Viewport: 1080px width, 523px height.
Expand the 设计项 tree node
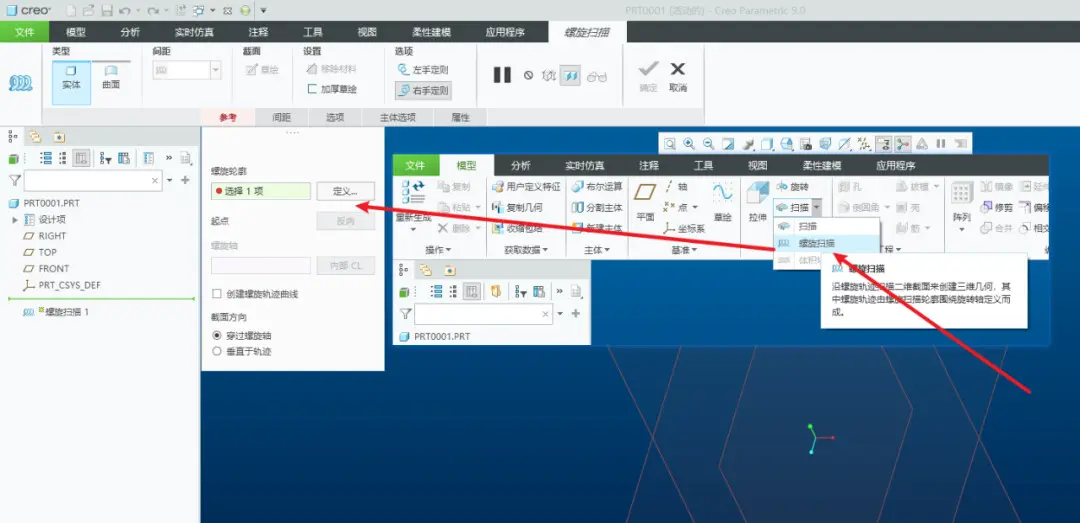14,220
